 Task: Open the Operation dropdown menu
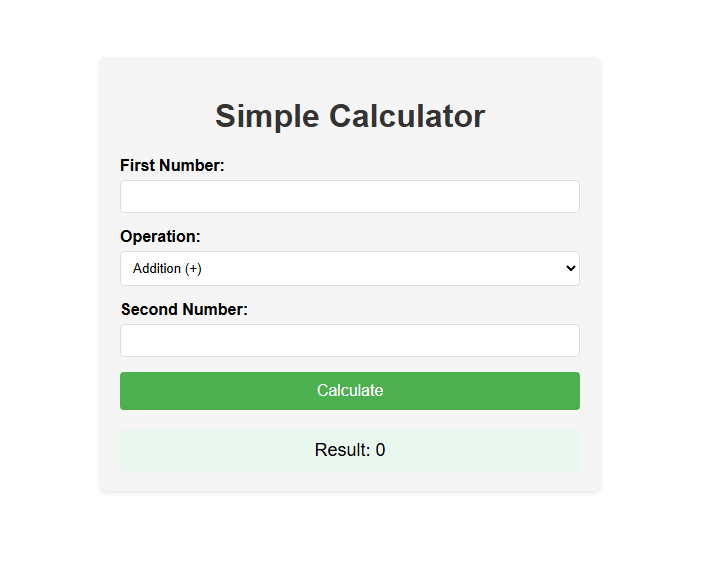coord(349,268)
